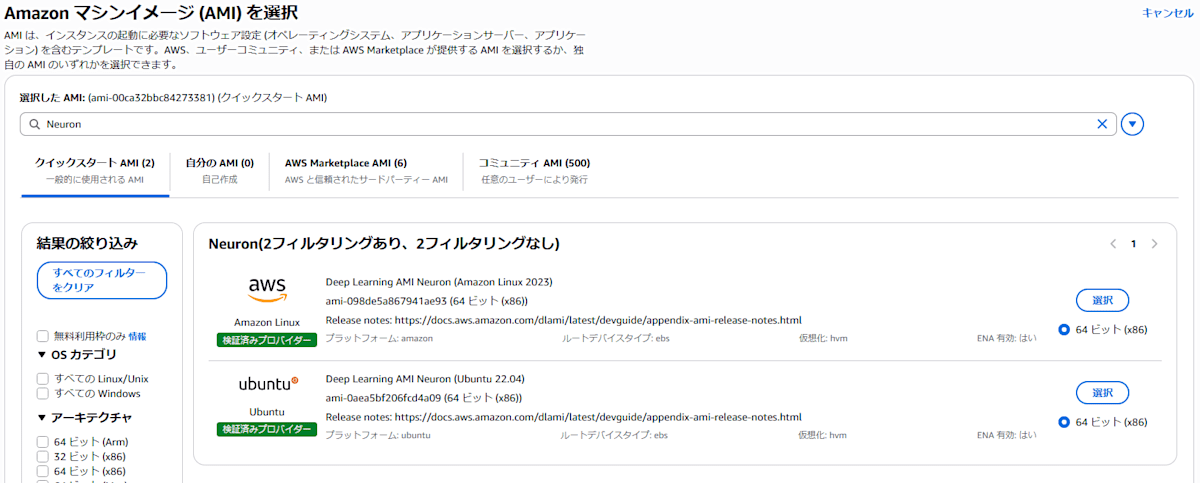The width and height of the screenshot is (1200, 483).
Task: Select the Ubuntu 22.04 Neuron AMI
Action: [x=1102, y=392]
